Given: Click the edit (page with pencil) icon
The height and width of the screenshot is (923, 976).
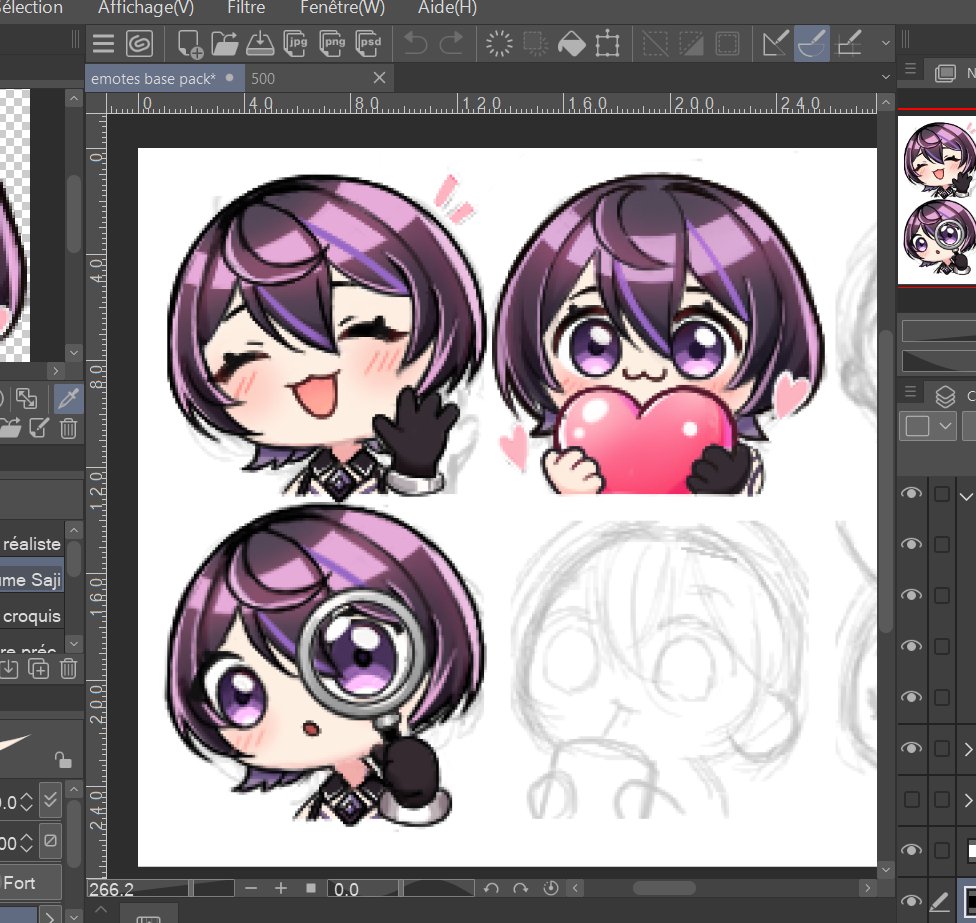Looking at the screenshot, I should (x=39, y=428).
